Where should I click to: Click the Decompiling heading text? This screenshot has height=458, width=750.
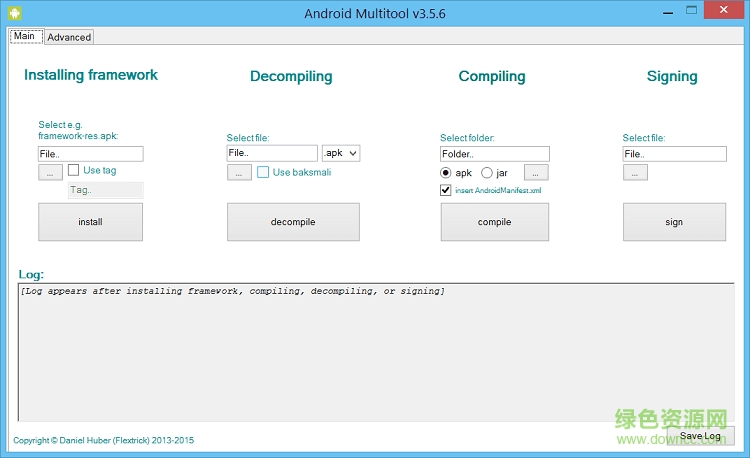[x=291, y=76]
